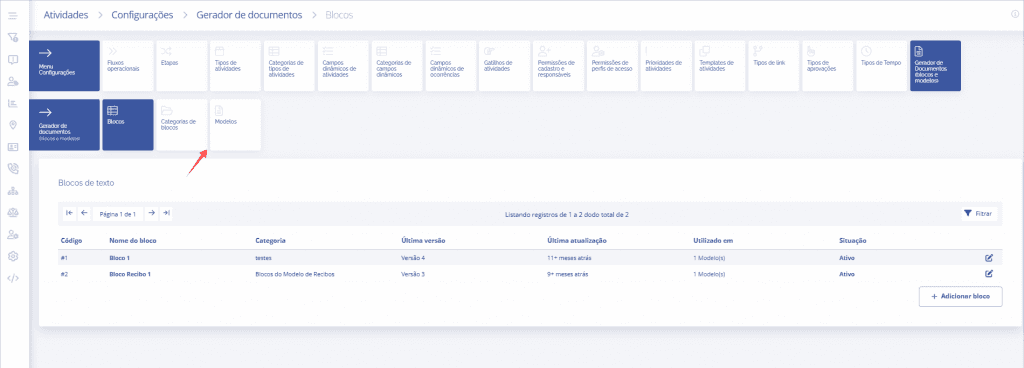This screenshot has width=1024, height=368.
Task: Open the contact card sidebar icon
Action: [12, 147]
